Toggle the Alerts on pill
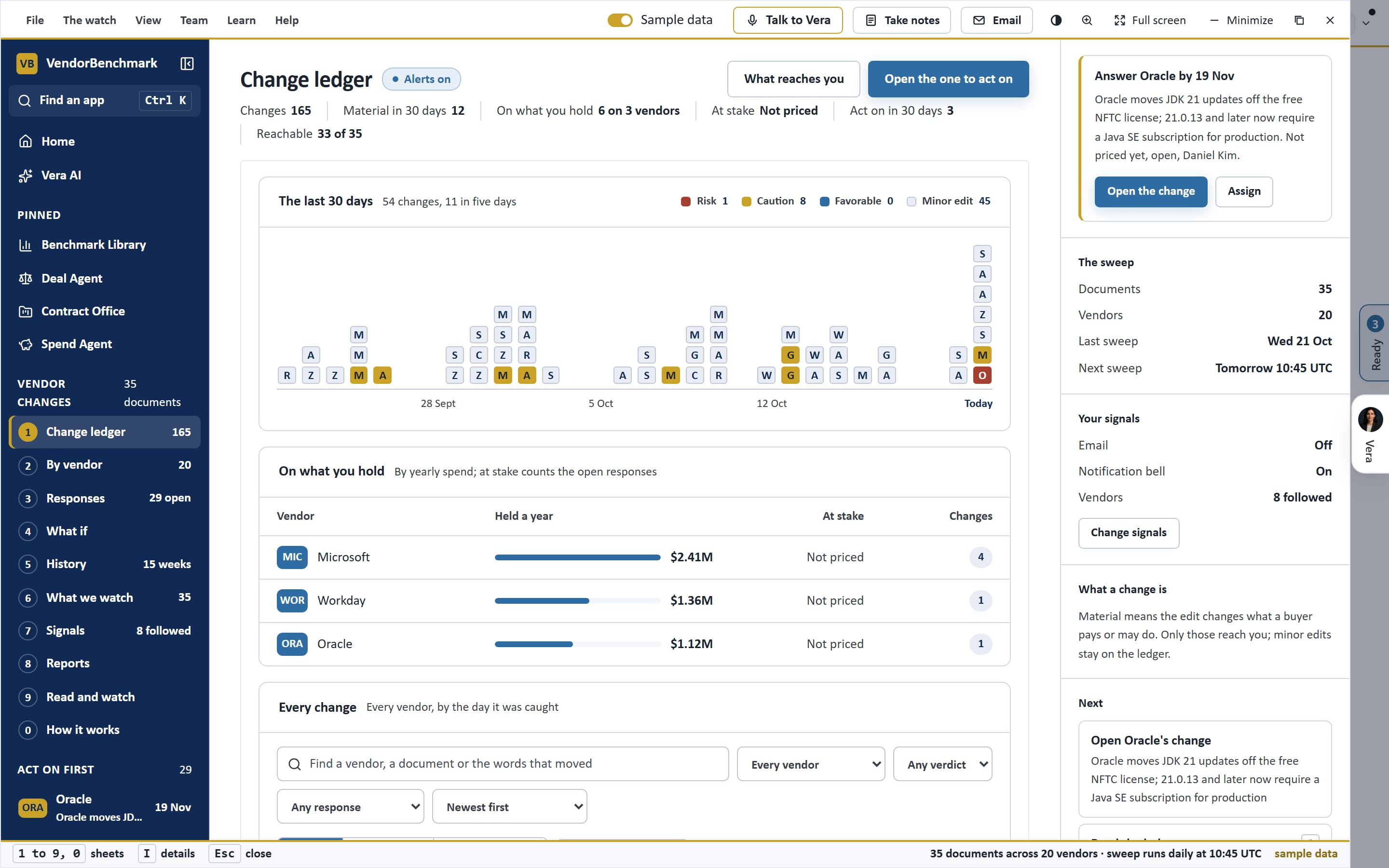The height and width of the screenshot is (868, 1389). click(422, 79)
